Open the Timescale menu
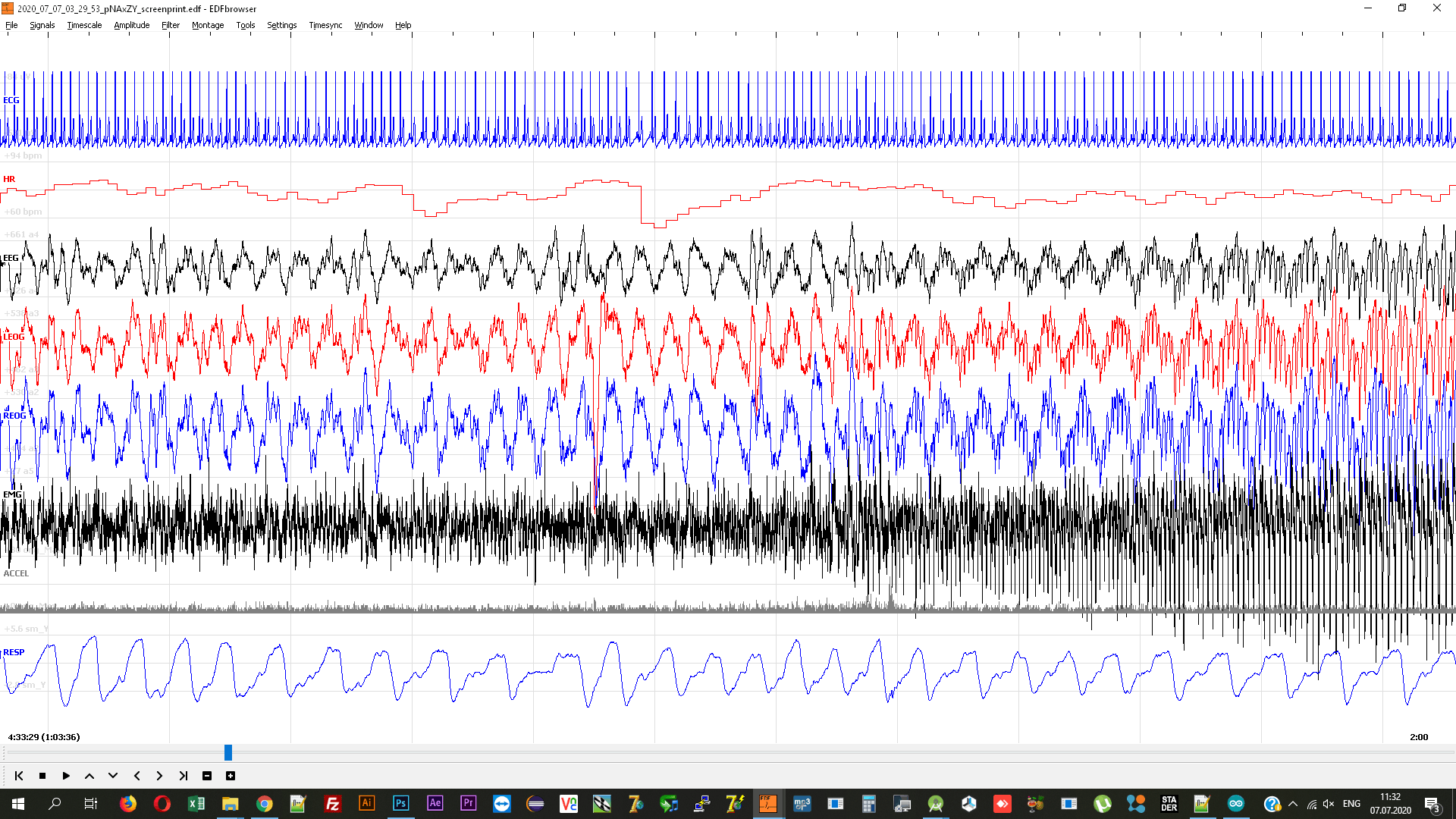Image resolution: width=1456 pixels, height=819 pixels. click(84, 25)
